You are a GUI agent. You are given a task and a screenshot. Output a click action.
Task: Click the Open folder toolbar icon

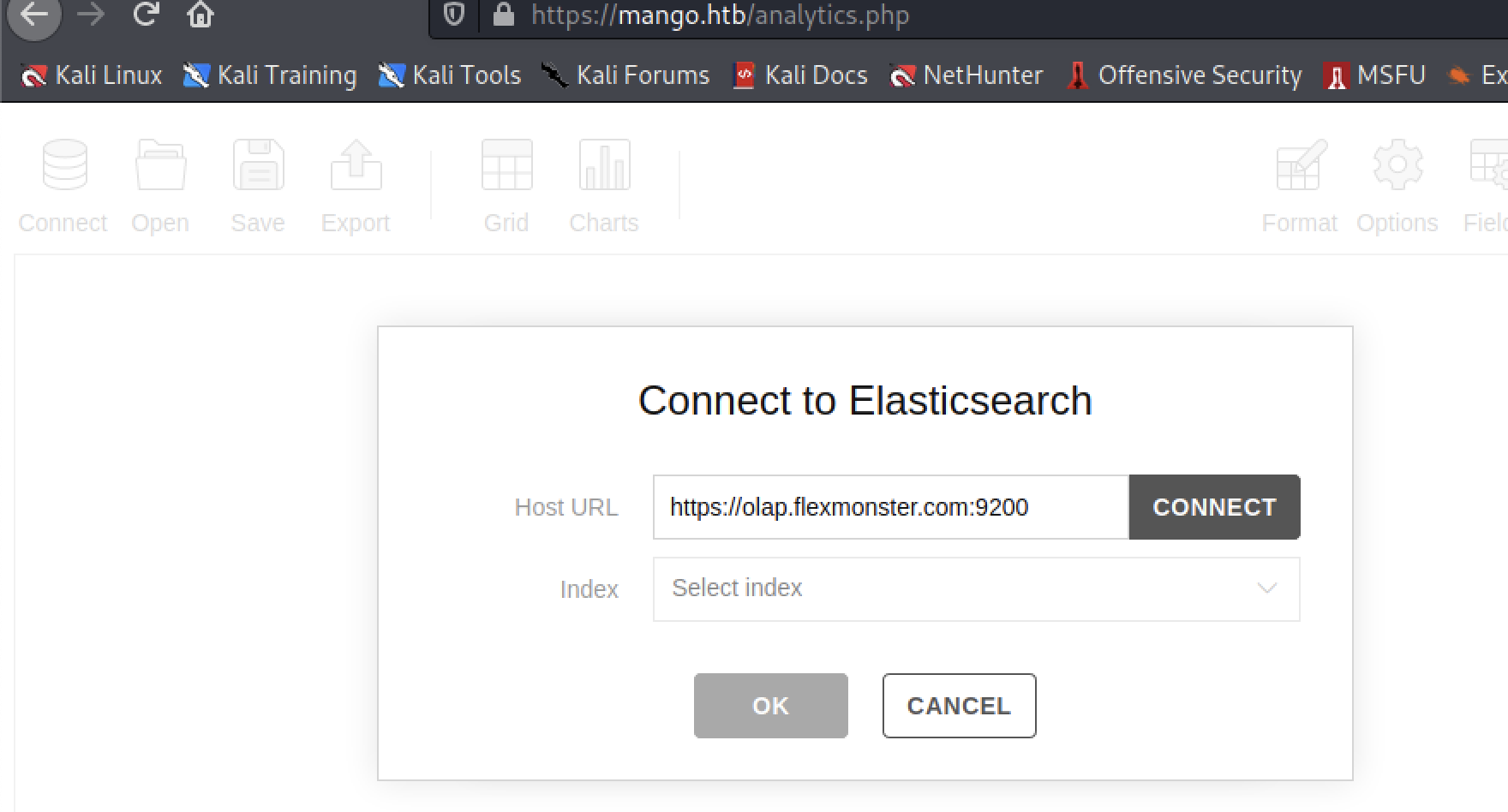160,164
